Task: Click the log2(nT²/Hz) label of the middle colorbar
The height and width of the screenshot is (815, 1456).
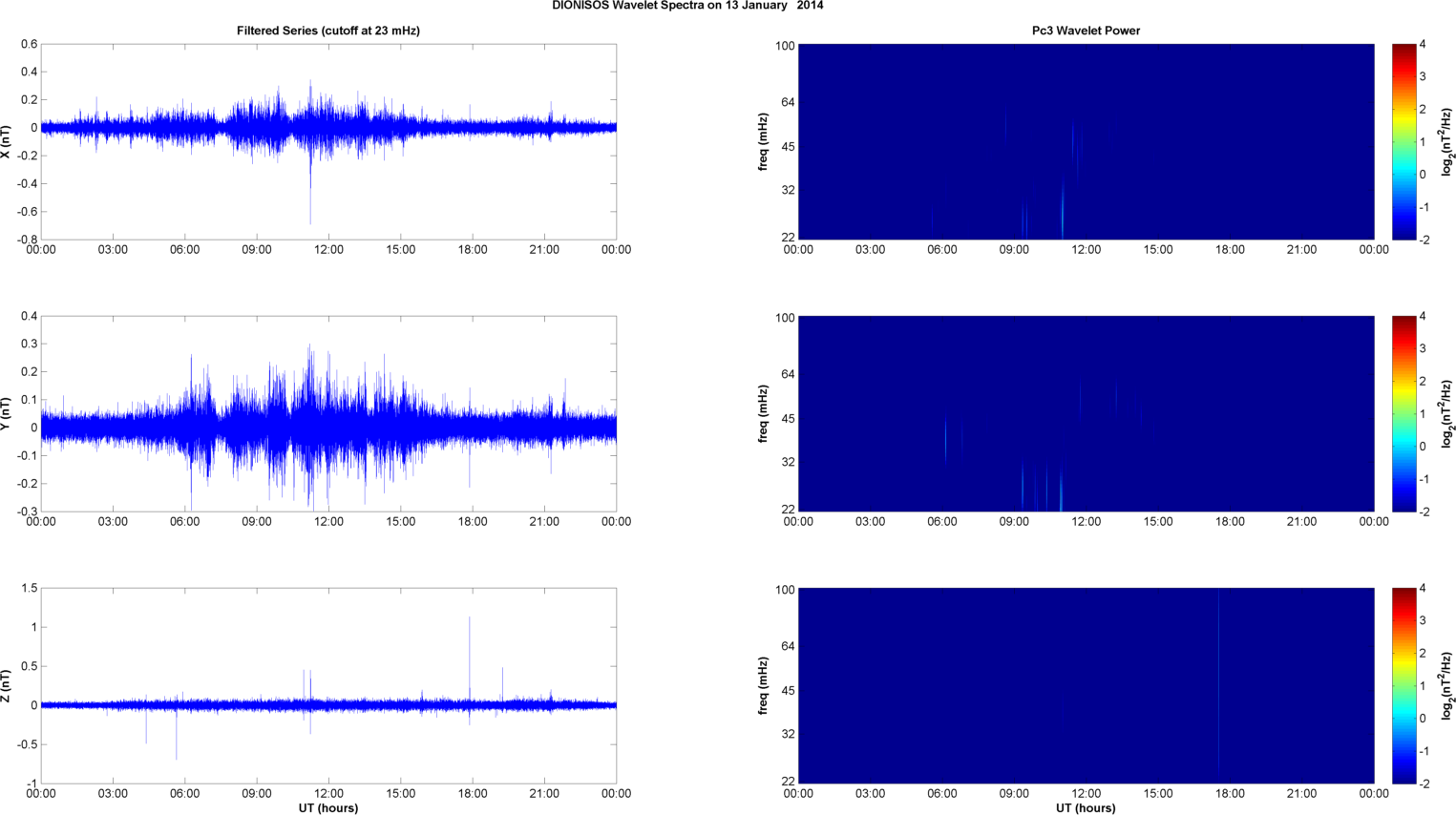Action: (x=1447, y=413)
